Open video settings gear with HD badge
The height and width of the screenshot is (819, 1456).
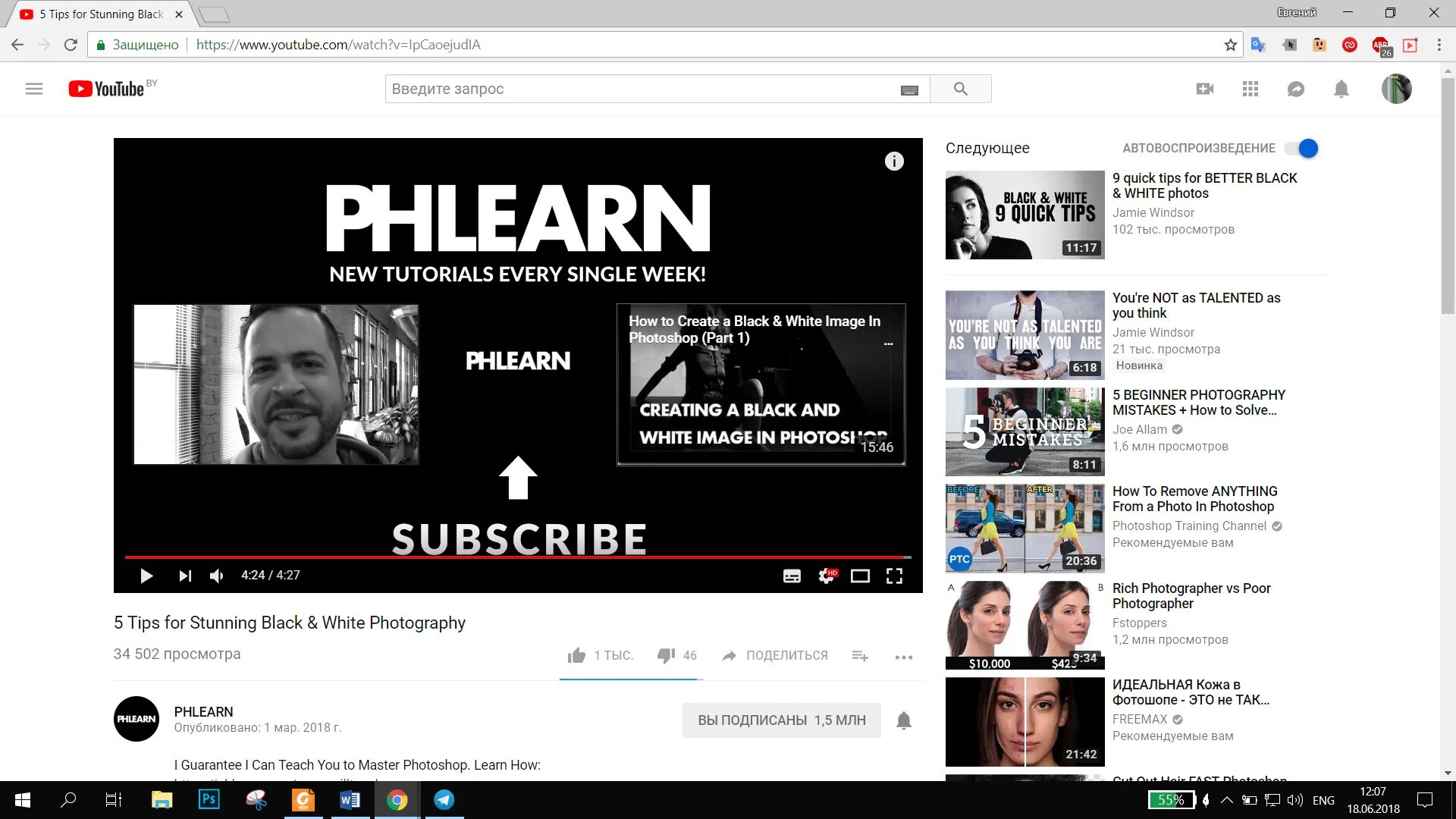pos(827,576)
